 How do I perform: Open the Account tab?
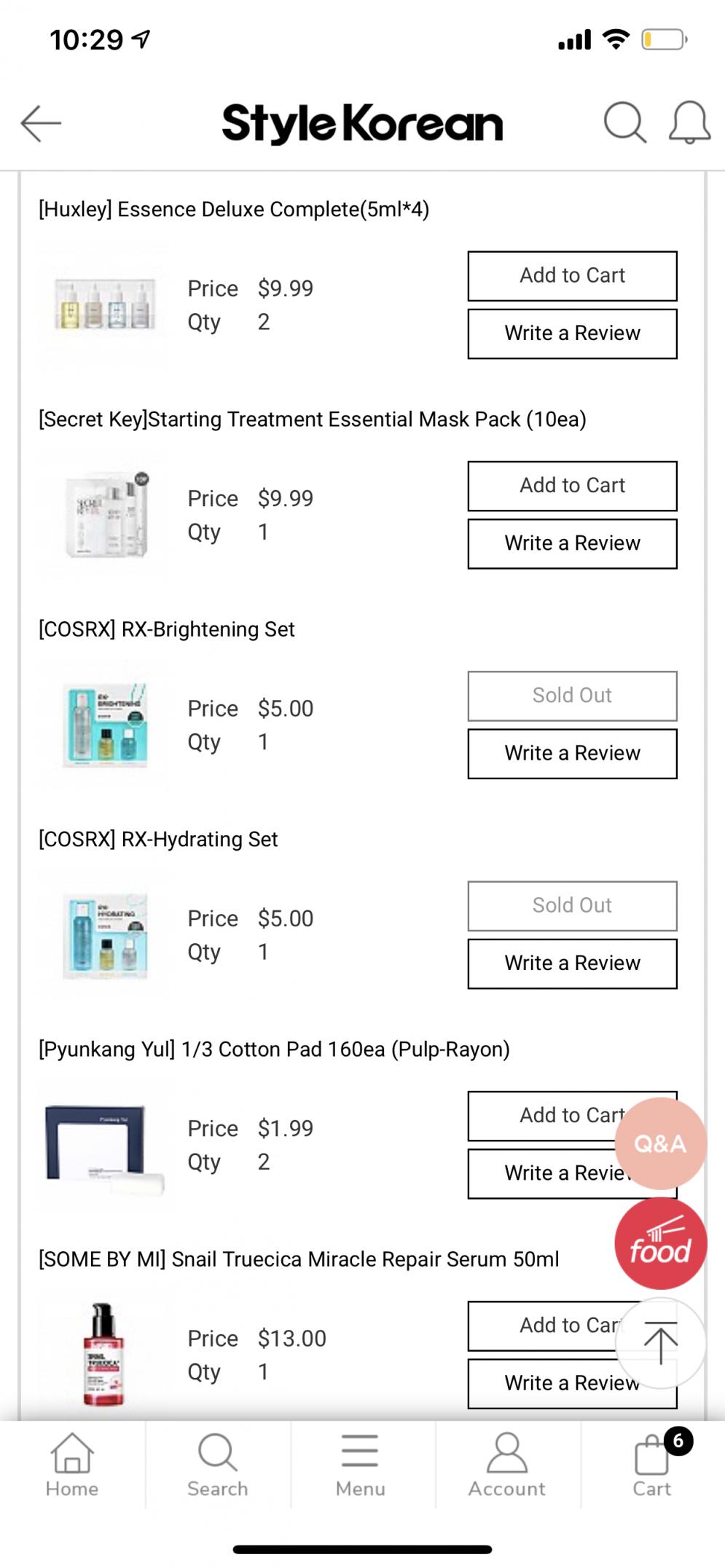506,1465
